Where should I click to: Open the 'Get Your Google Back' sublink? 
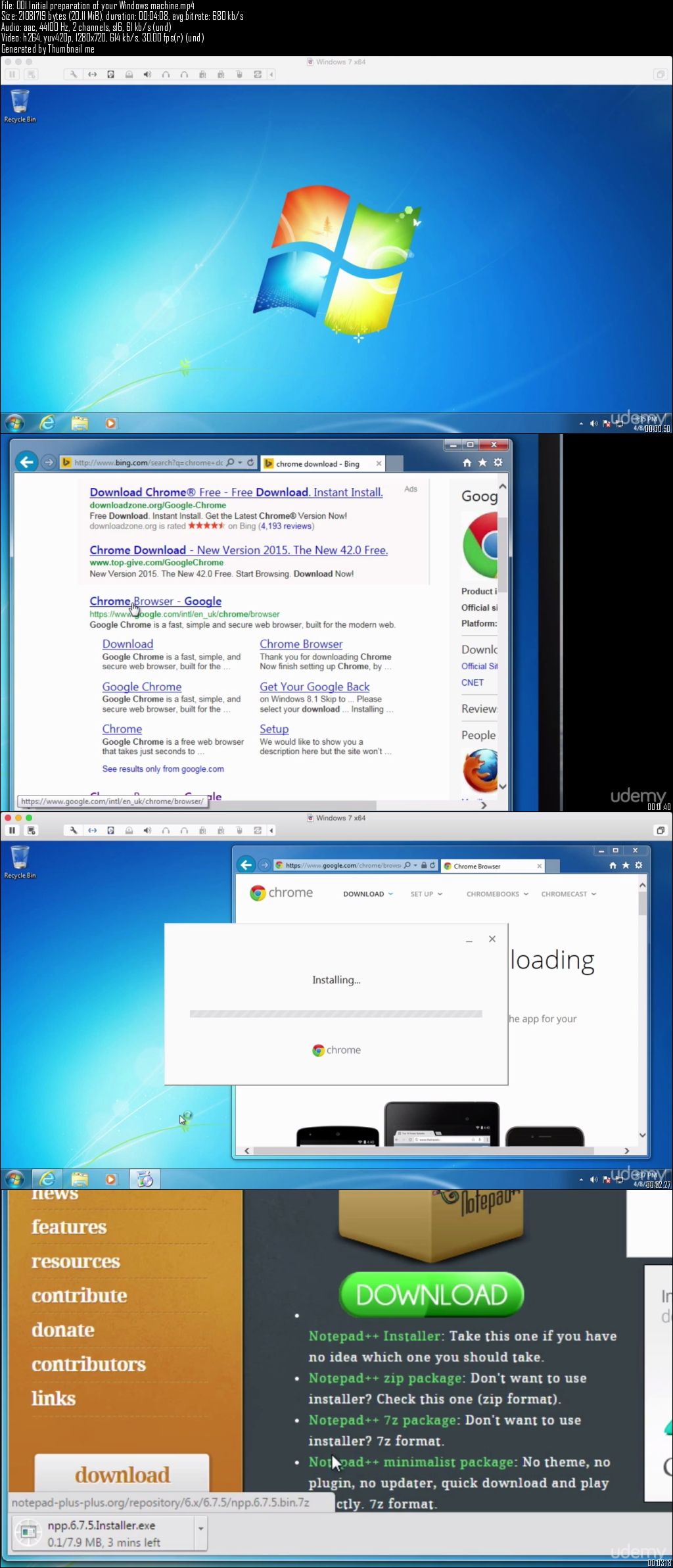[x=314, y=686]
